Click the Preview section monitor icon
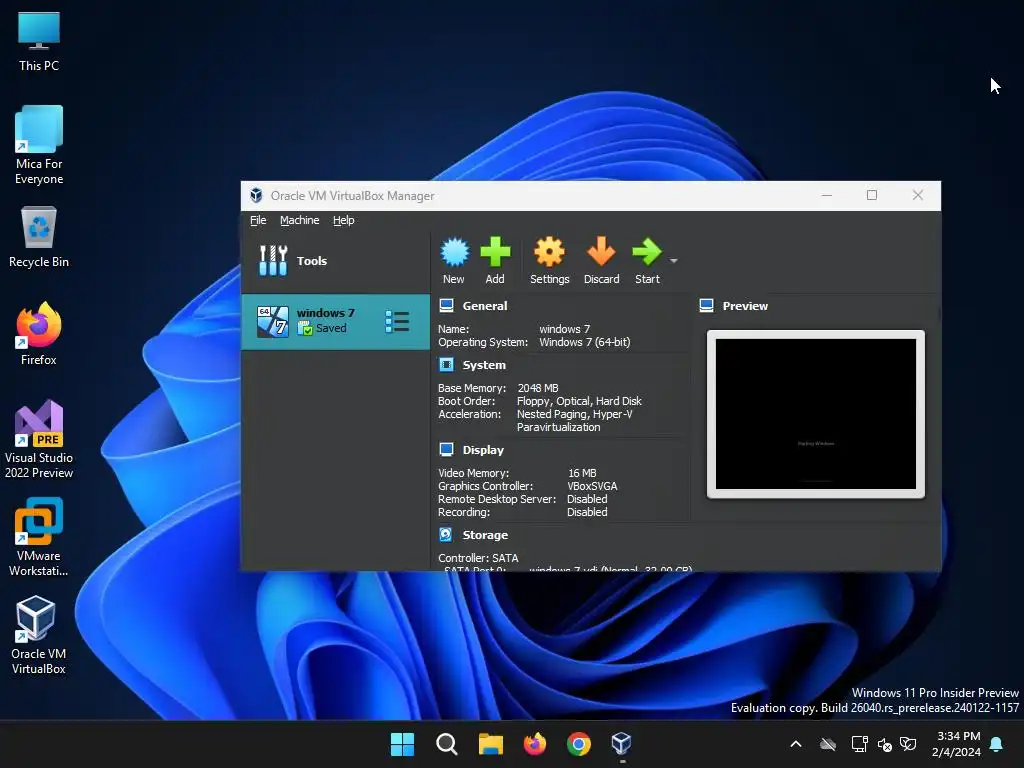 pyautogui.click(x=707, y=305)
